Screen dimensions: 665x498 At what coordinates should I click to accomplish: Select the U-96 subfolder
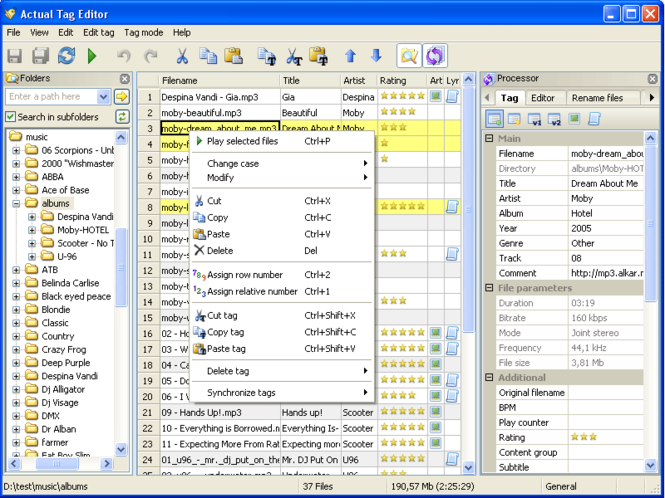pyautogui.click(x=67, y=257)
